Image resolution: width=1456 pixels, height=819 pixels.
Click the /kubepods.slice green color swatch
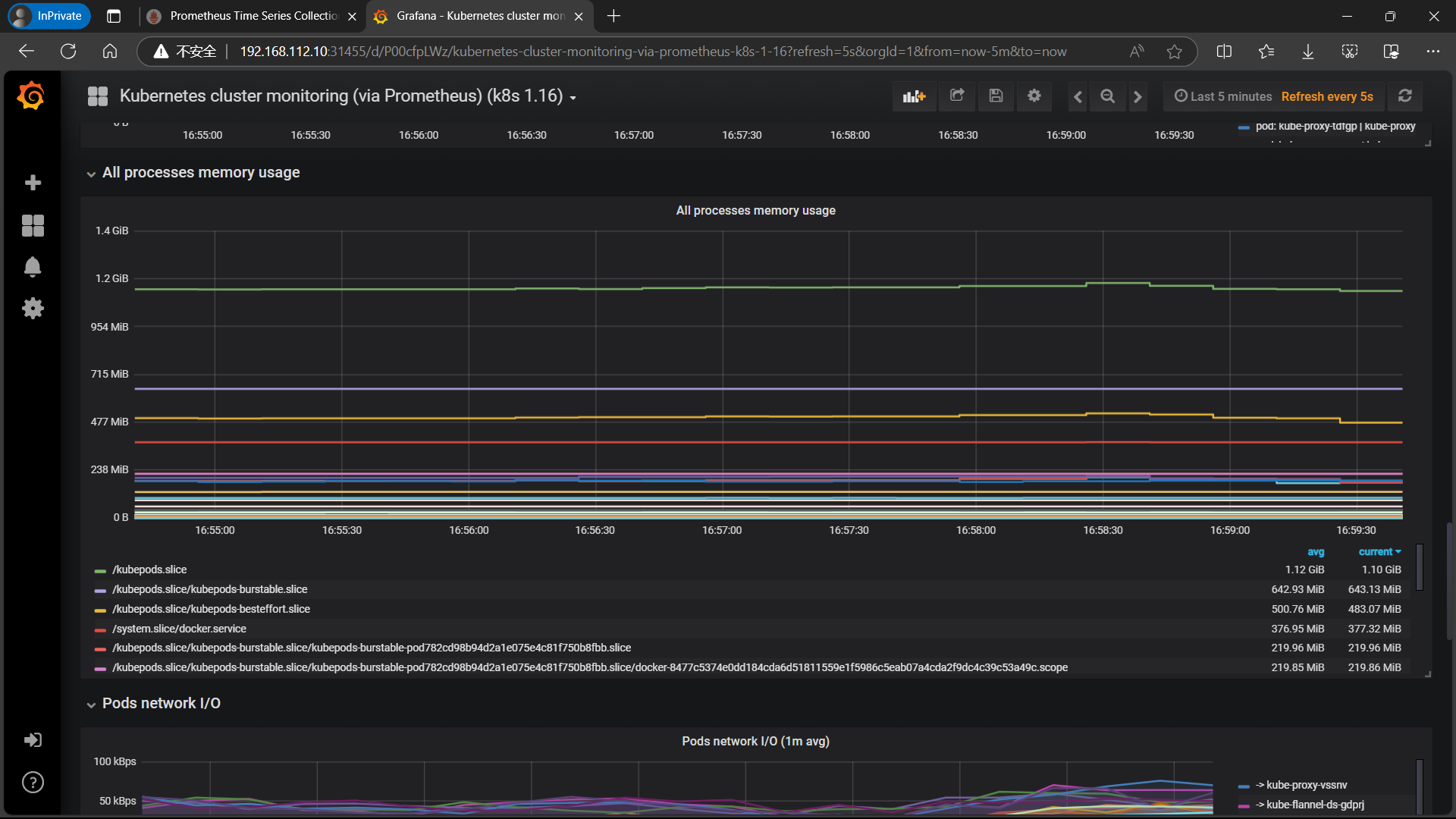(100, 570)
